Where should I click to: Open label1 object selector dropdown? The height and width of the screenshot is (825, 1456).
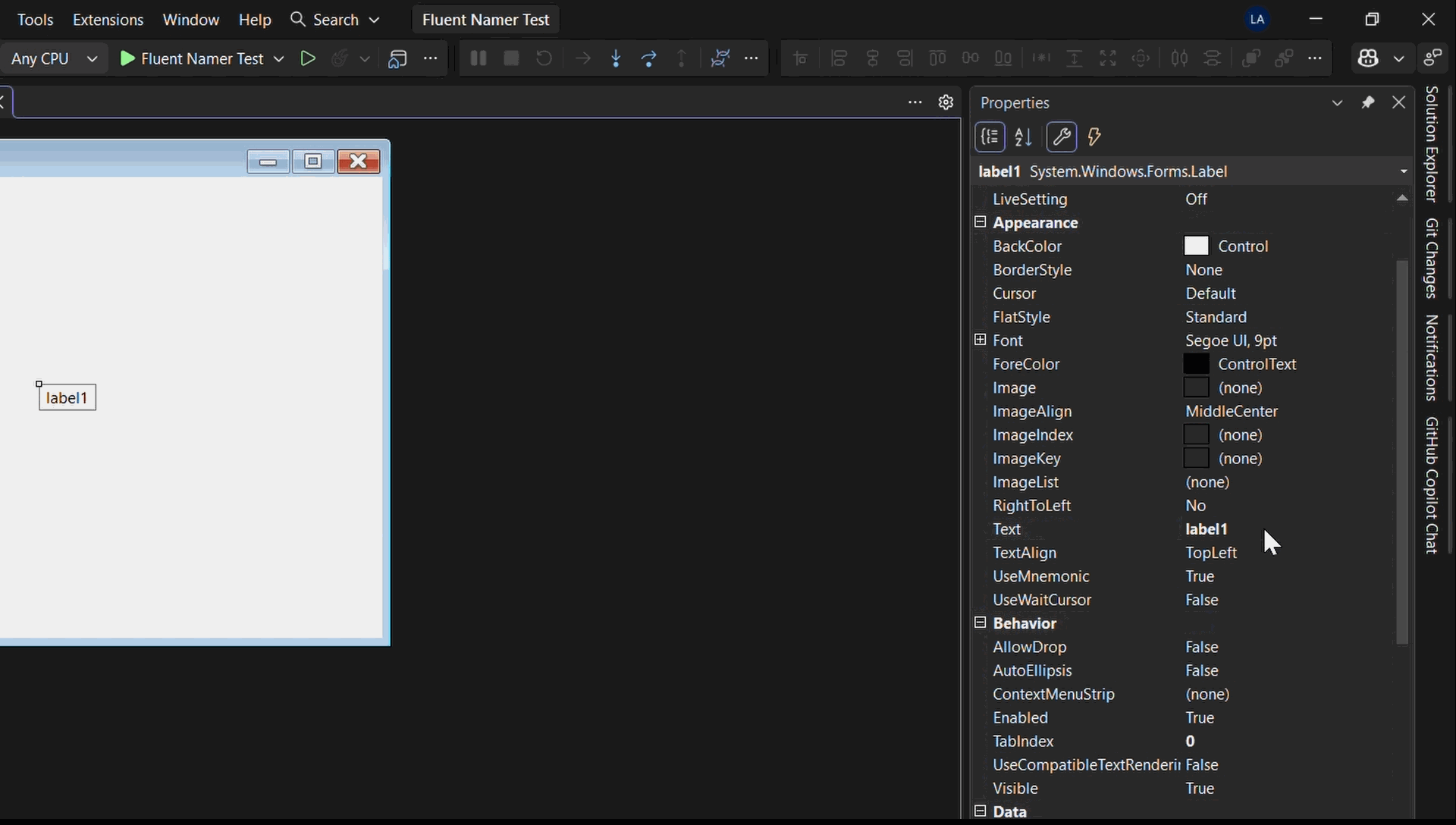pyautogui.click(x=1404, y=171)
